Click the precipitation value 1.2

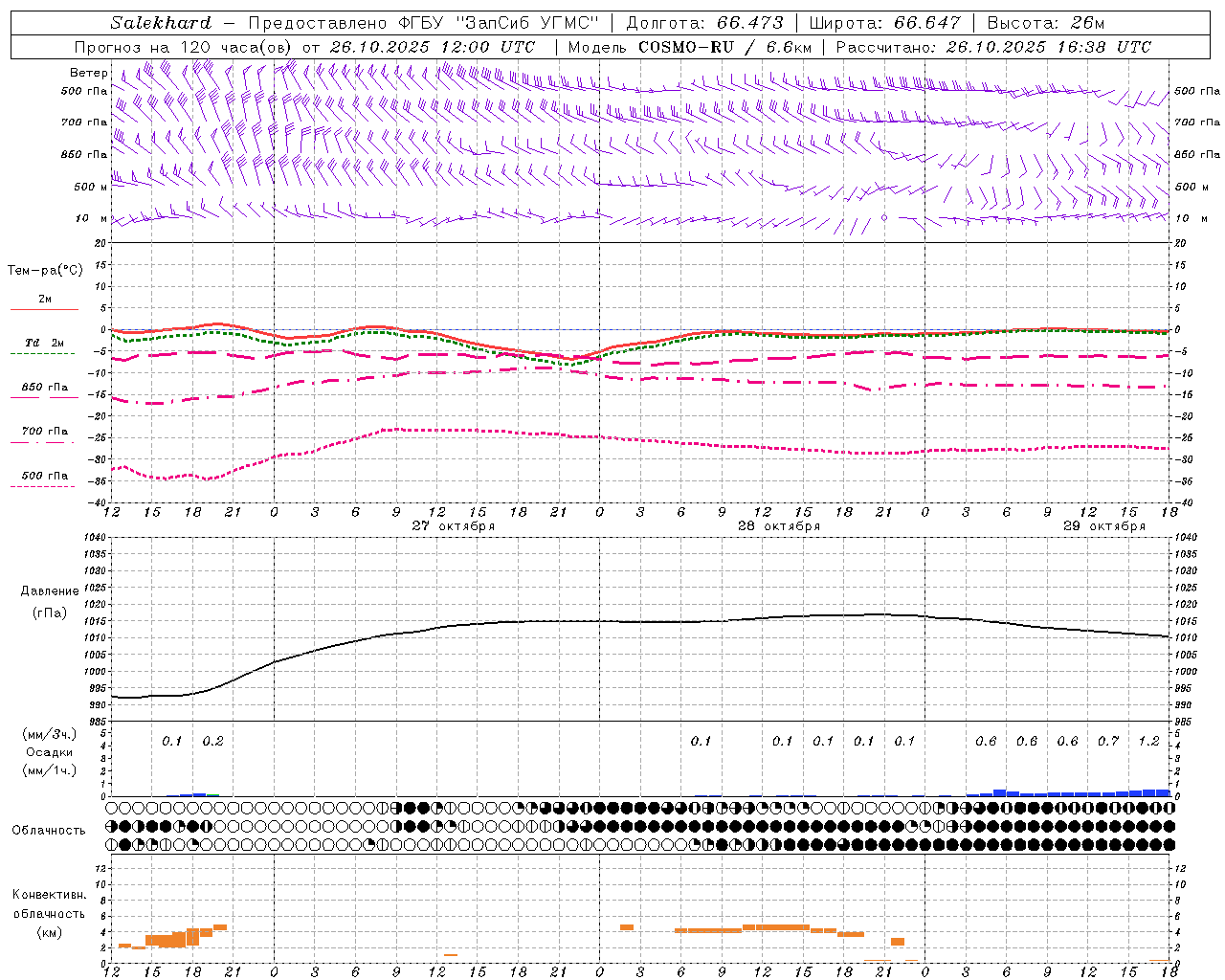[x=1149, y=741]
